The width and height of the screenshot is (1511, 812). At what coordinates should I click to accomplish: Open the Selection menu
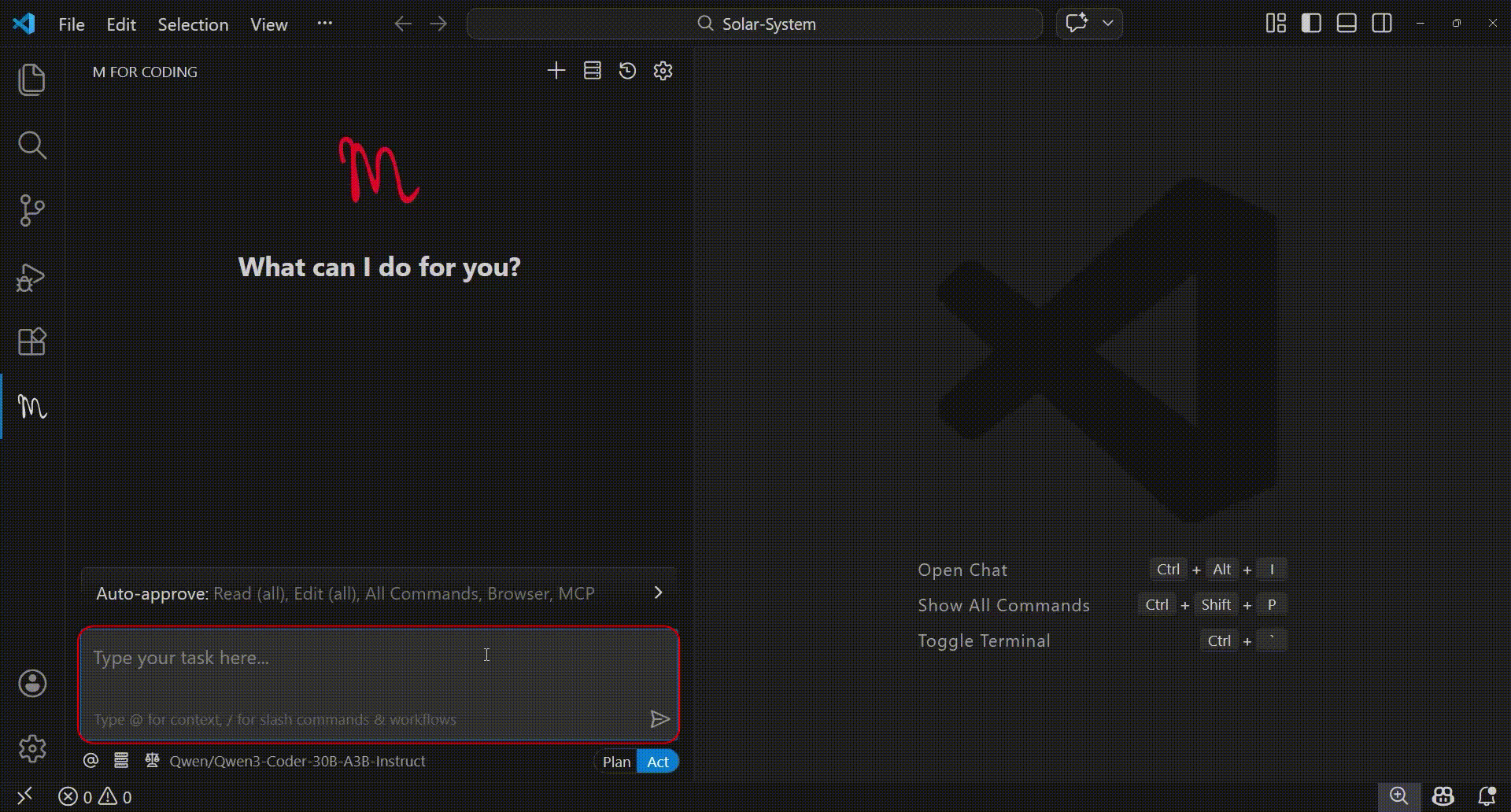tap(193, 24)
